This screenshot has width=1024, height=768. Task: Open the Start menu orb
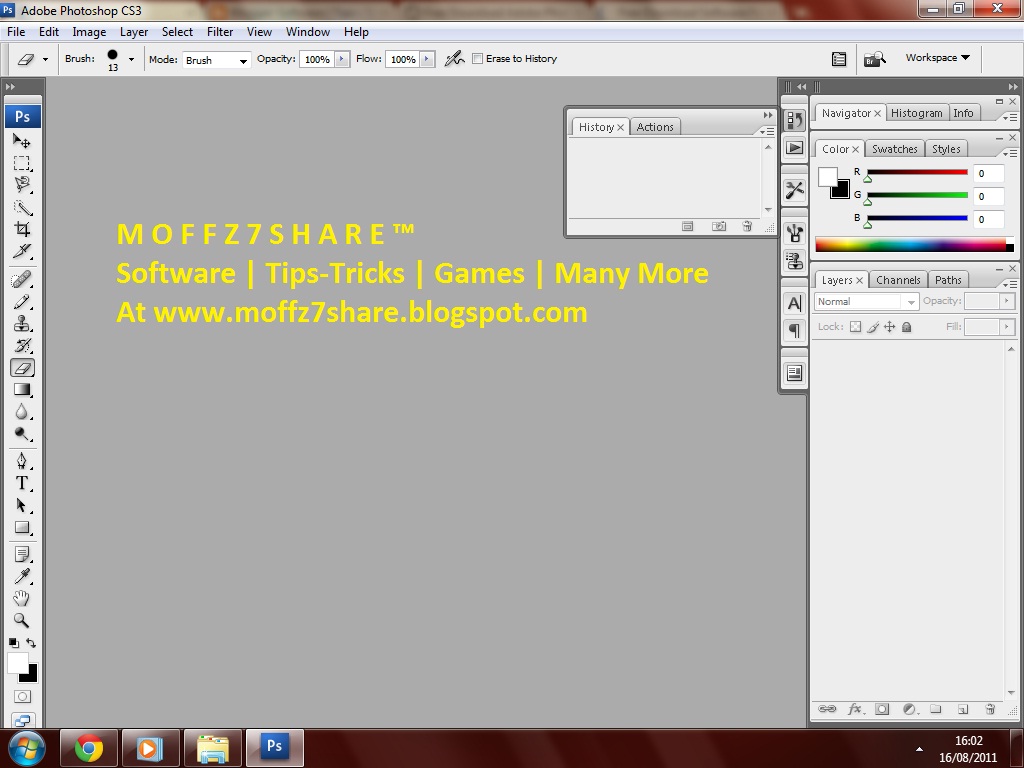click(x=26, y=748)
